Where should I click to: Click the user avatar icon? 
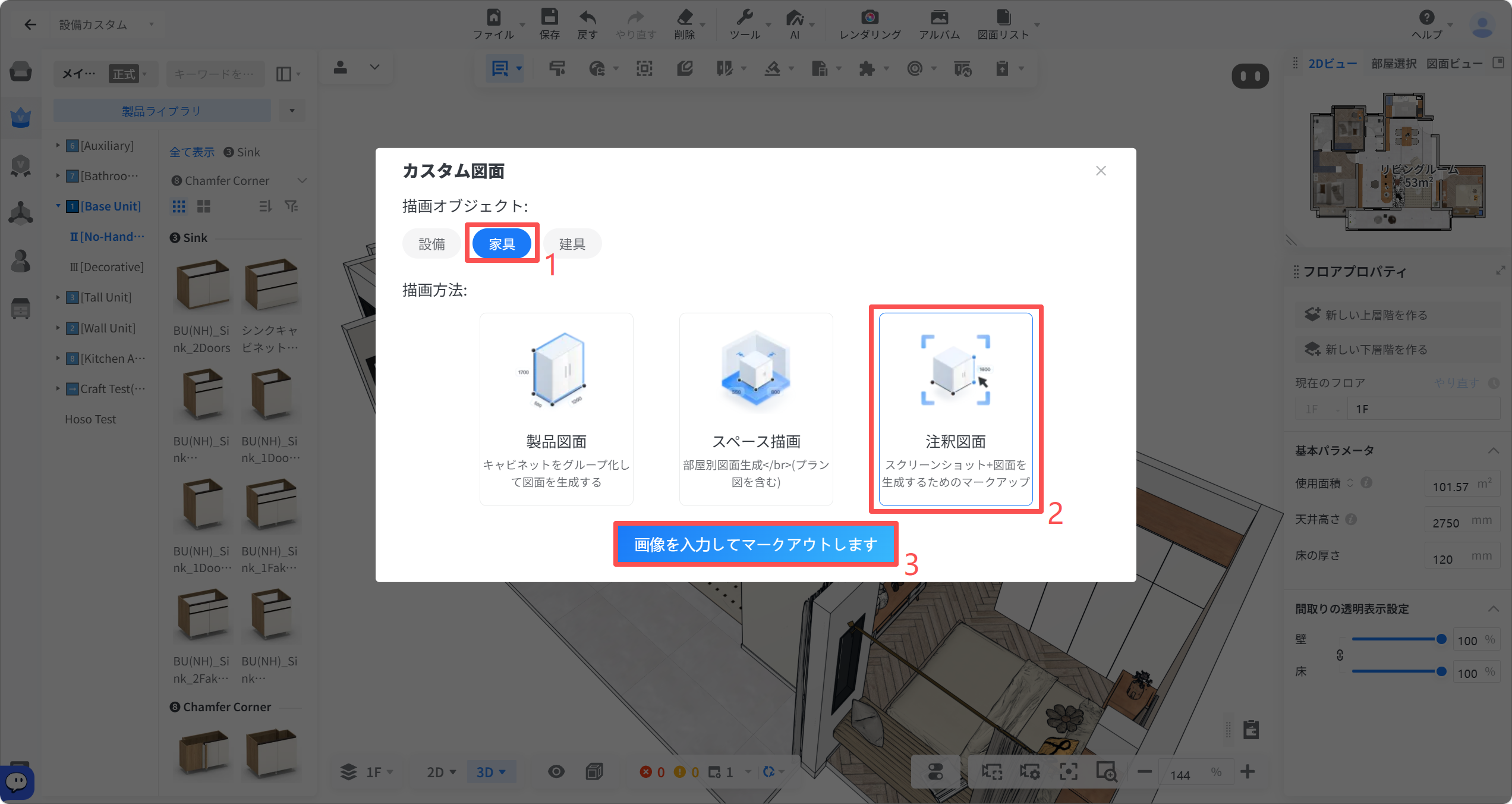click(x=1482, y=26)
